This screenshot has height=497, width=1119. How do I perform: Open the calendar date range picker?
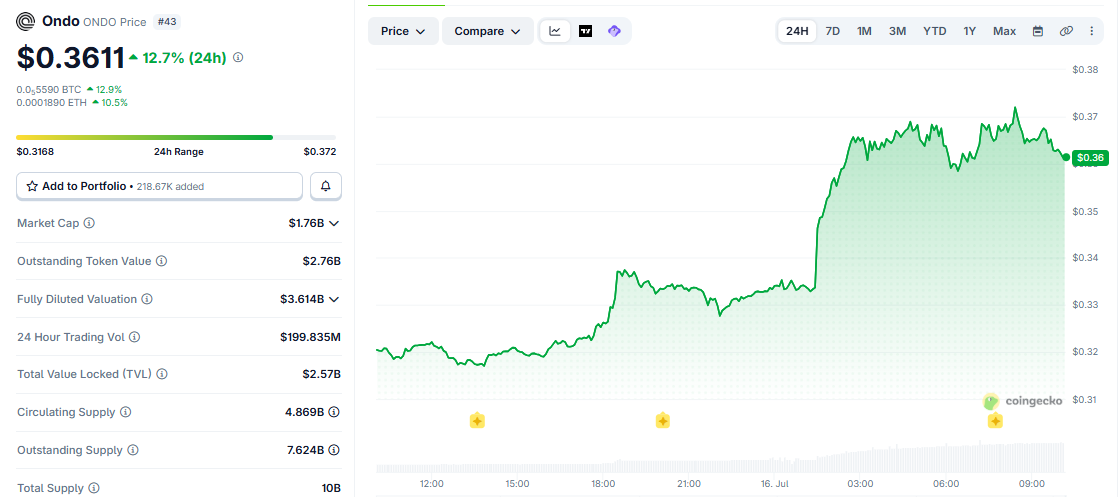(x=1038, y=31)
